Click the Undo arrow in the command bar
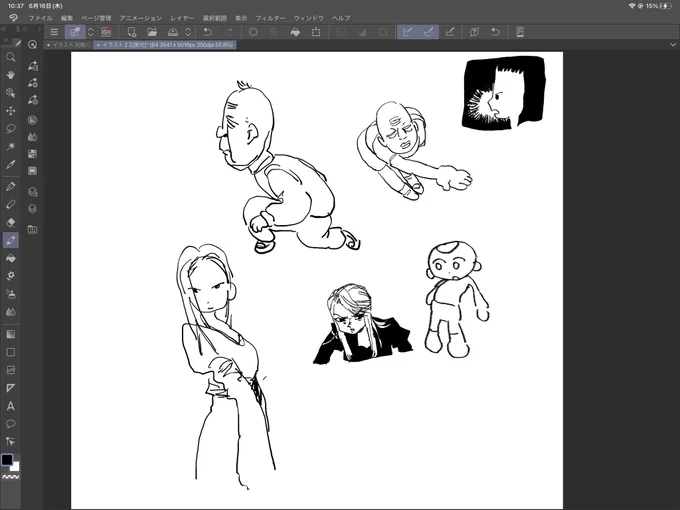The image size is (680, 510). (x=208, y=32)
